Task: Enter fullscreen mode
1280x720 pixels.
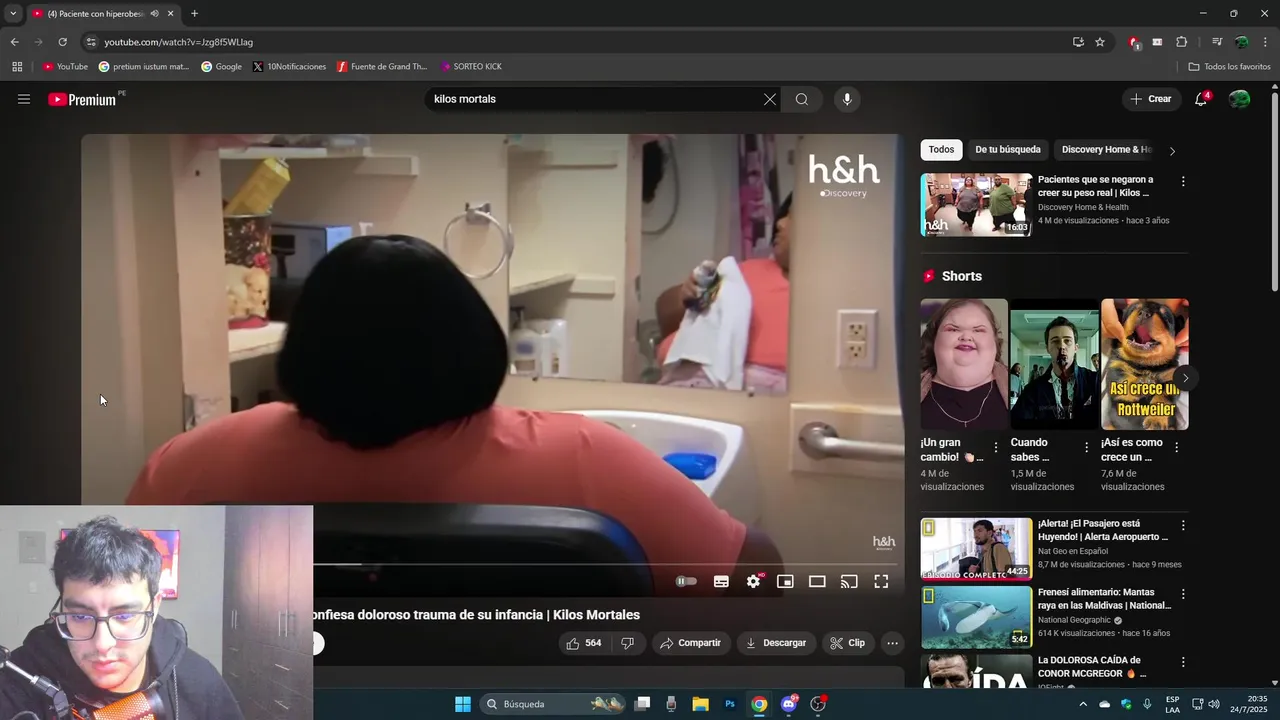Action: tap(881, 581)
